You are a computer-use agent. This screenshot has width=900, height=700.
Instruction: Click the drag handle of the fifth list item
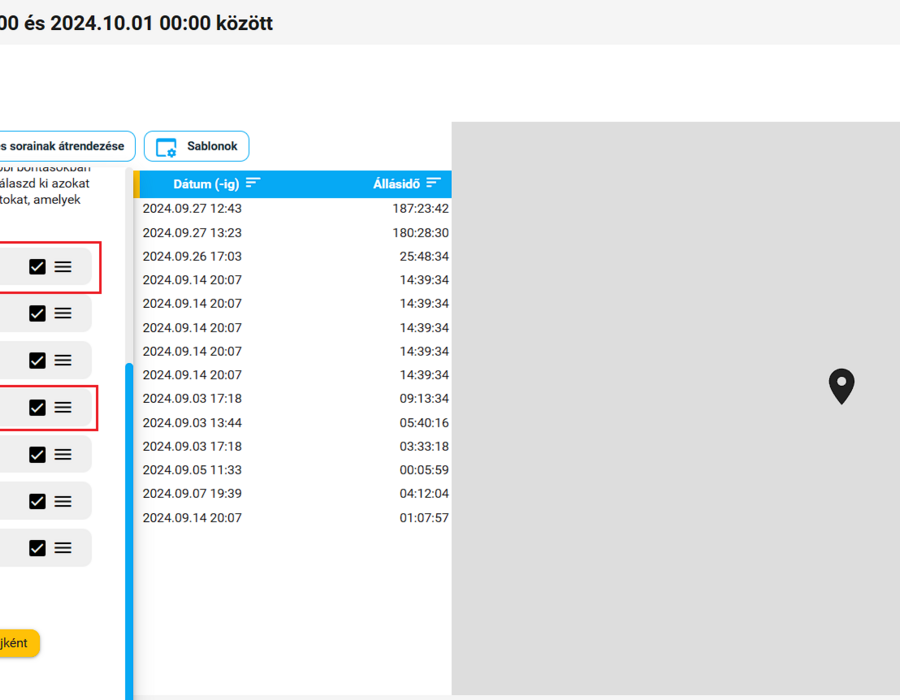[x=63, y=454]
